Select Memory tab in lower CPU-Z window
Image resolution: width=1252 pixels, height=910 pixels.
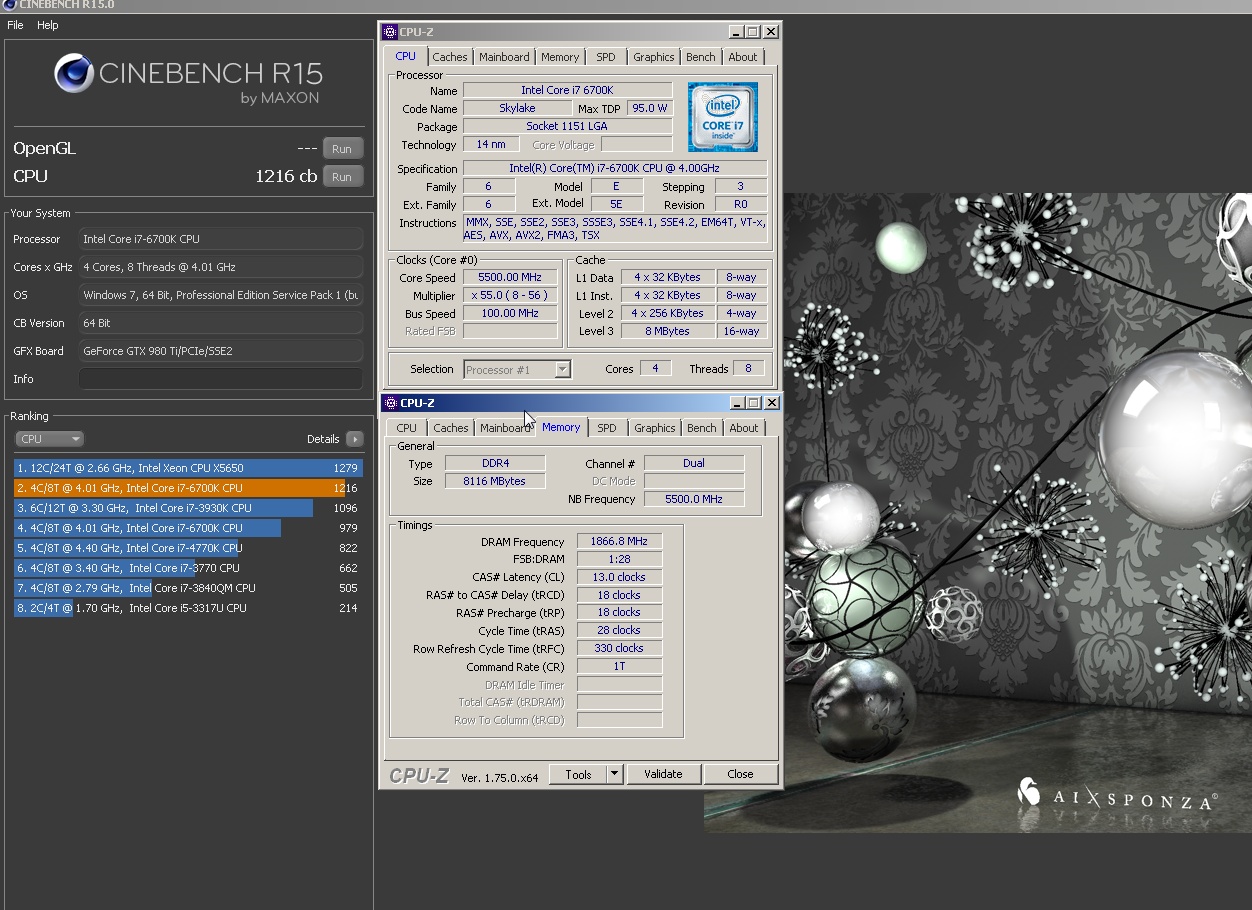[561, 427]
